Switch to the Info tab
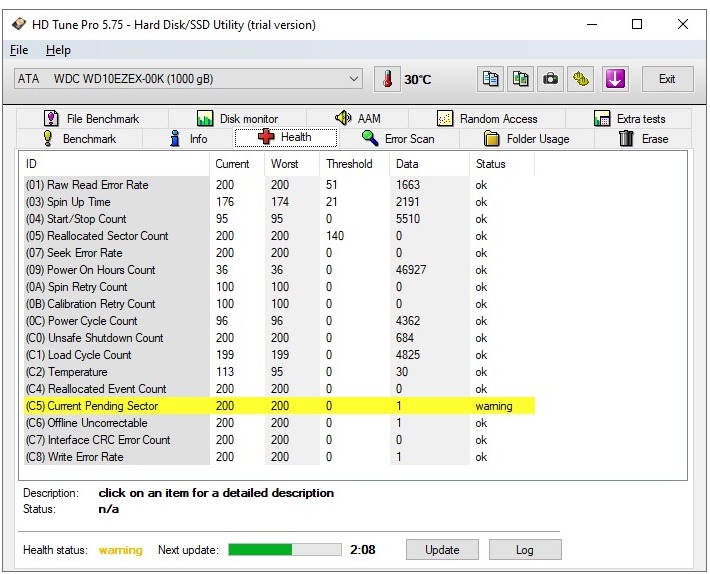This screenshot has height=574, width=710. click(x=188, y=139)
